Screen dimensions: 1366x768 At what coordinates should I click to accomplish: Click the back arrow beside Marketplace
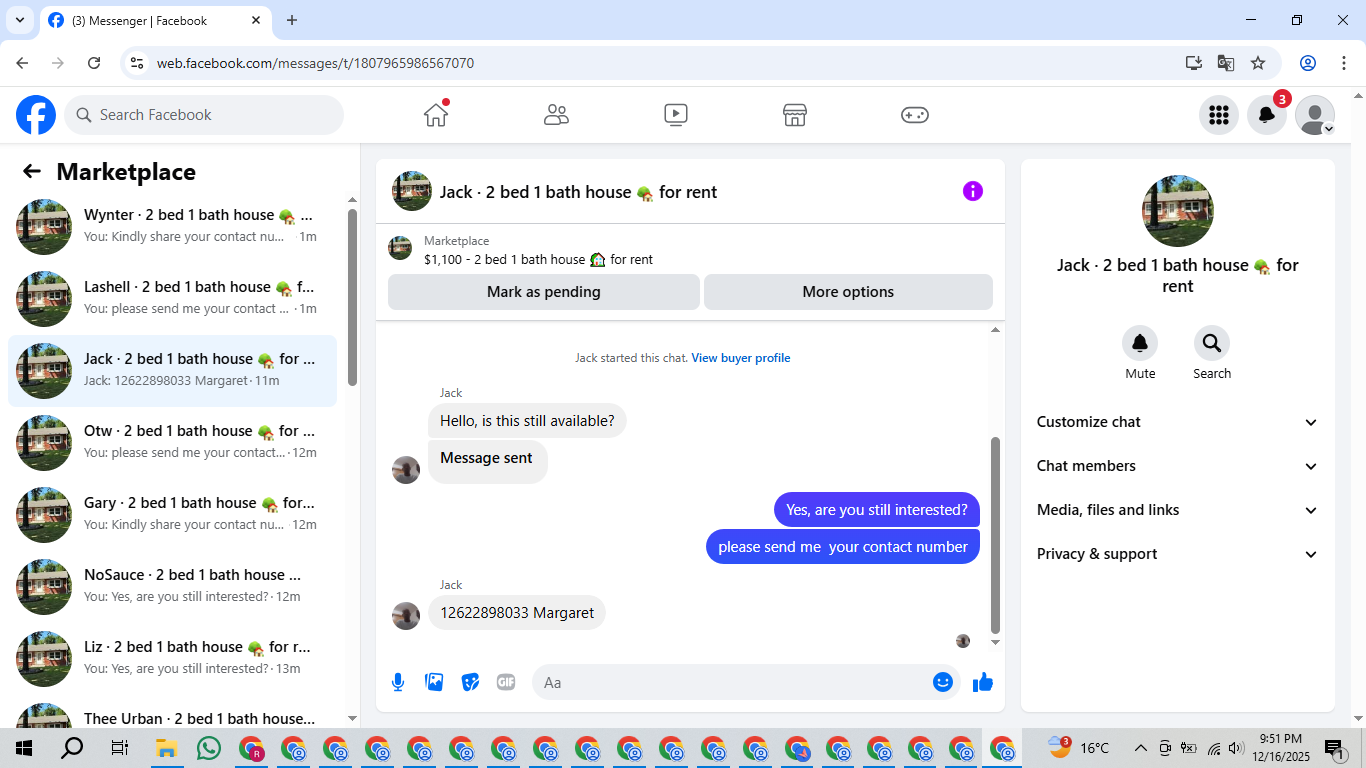32,172
